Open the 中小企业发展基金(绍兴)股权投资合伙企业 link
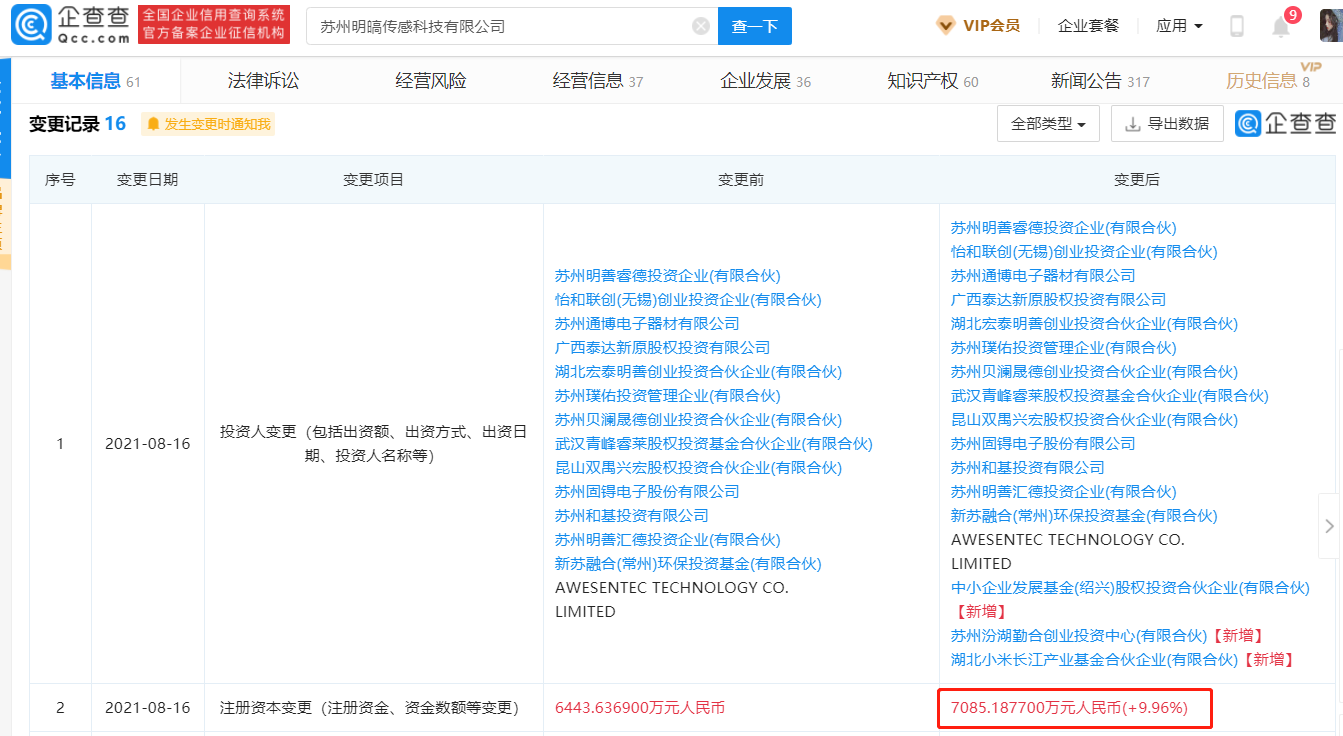The image size is (1343, 736). pyautogui.click(x=1130, y=588)
